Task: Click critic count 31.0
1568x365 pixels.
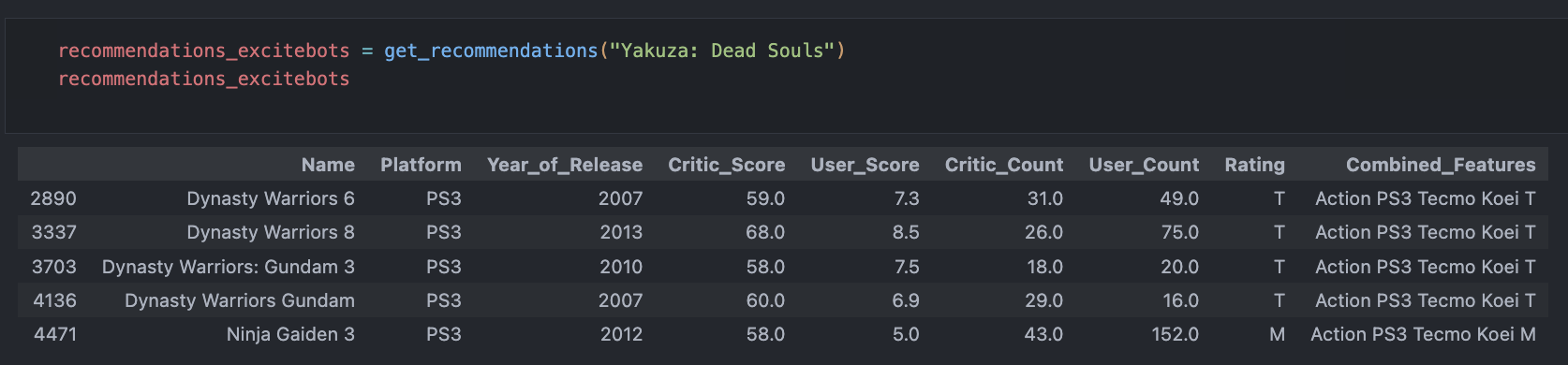Action: pyautogui.click(x=1044, y=198)
